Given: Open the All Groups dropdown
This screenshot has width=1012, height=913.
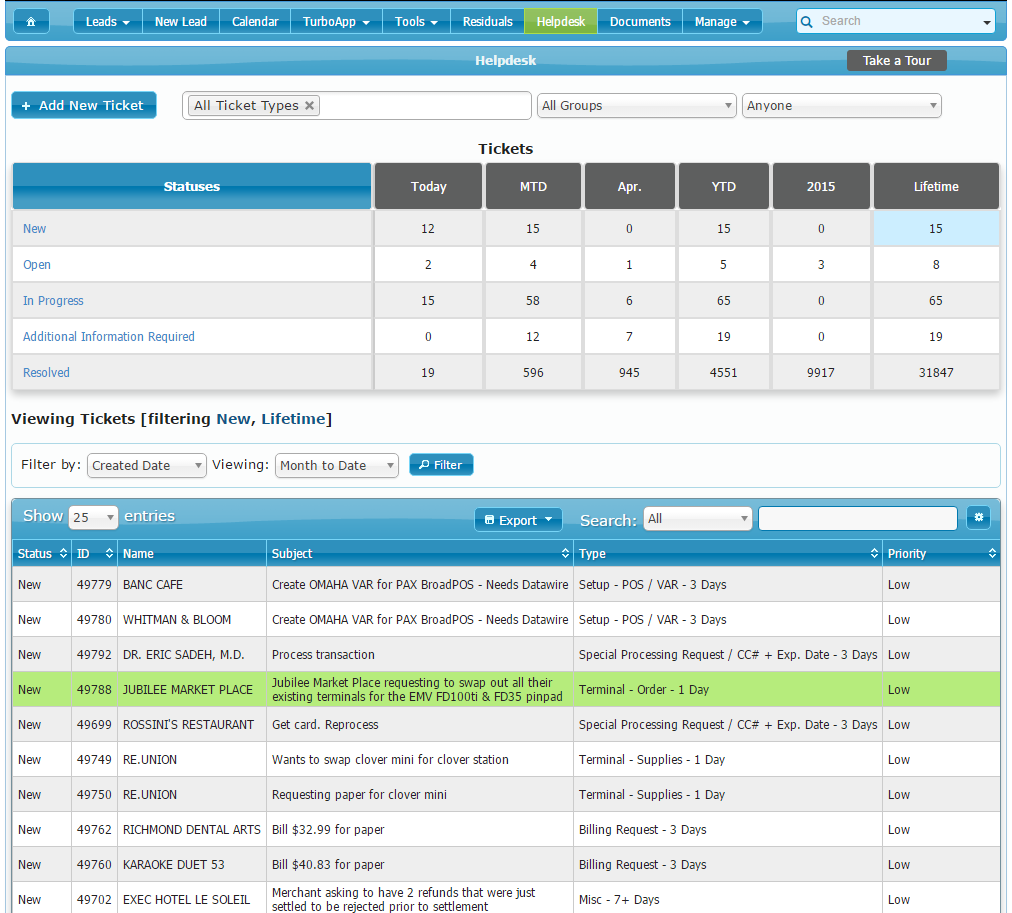Looking at the screenshot, I should [x=636, y=105].
